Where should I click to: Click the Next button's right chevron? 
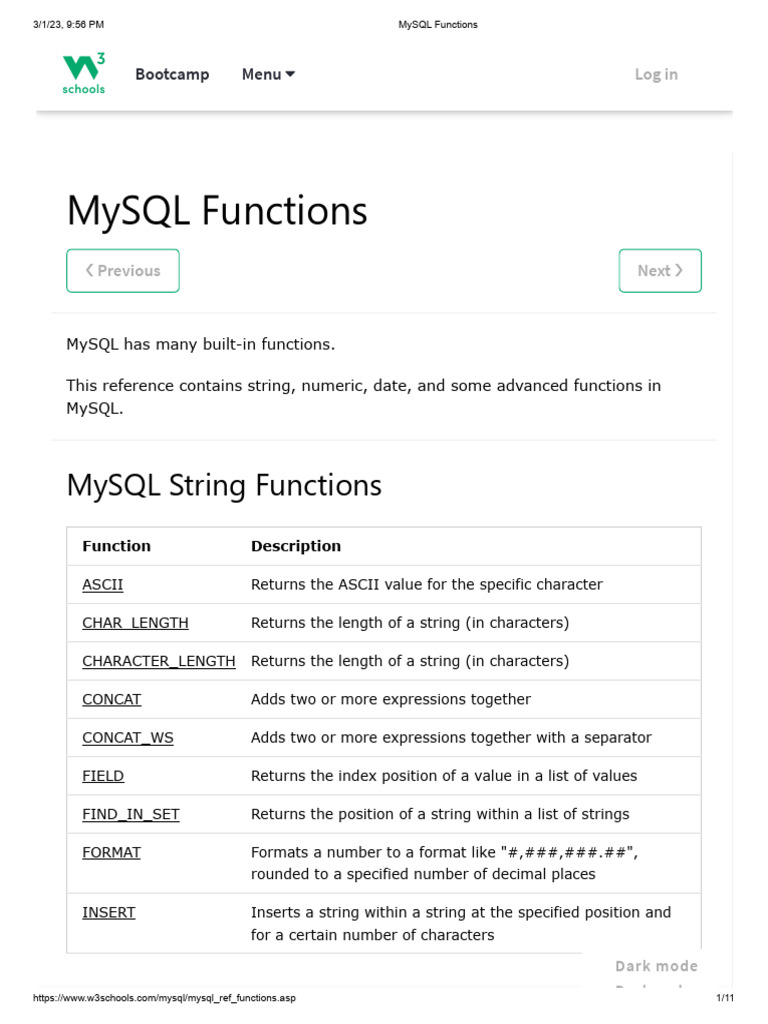(x=679, y=270)
